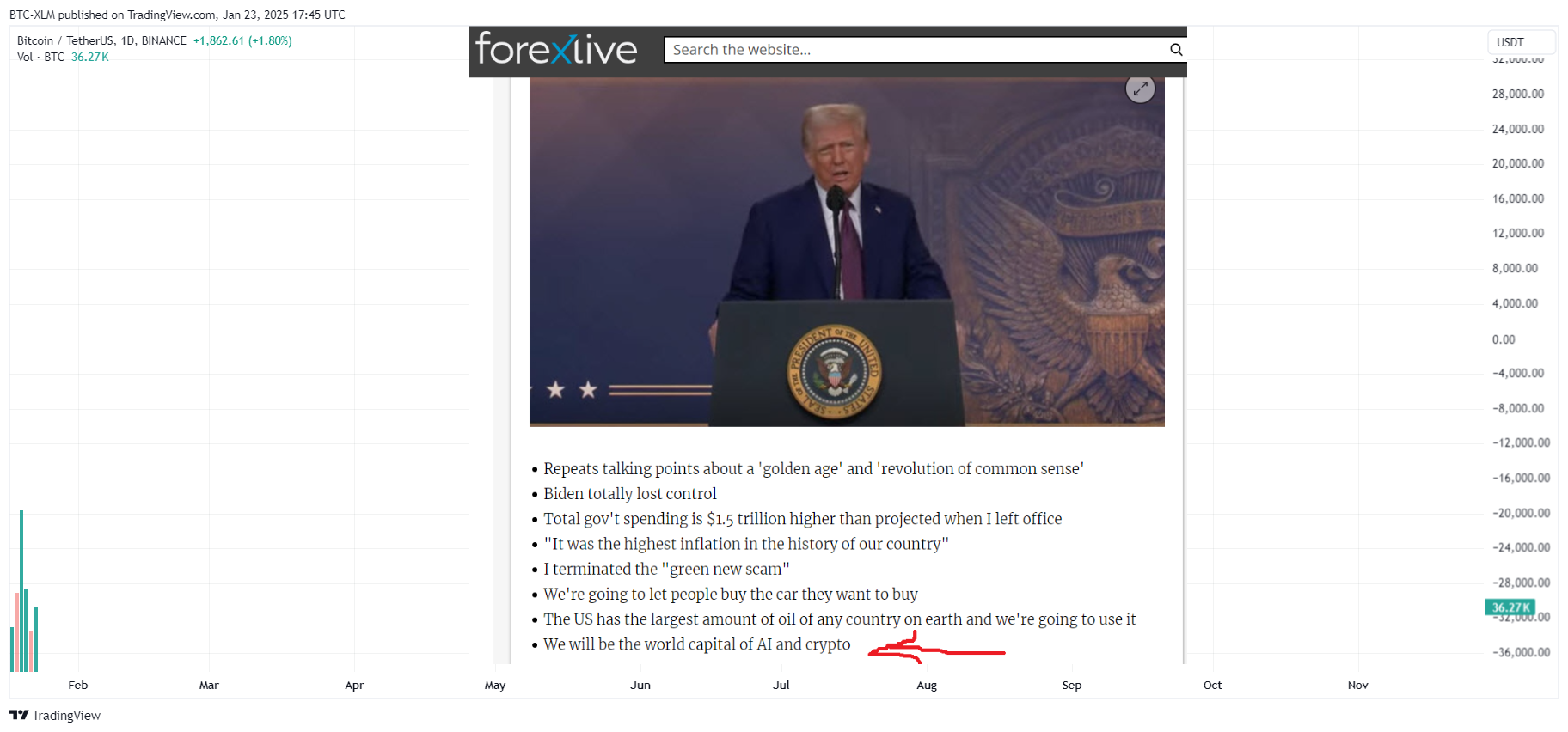Click the 'BTC-XLM published on TradingView.com' header
Screen dimensions: 1568x732
pyautogui.click(x=177, y=15)
